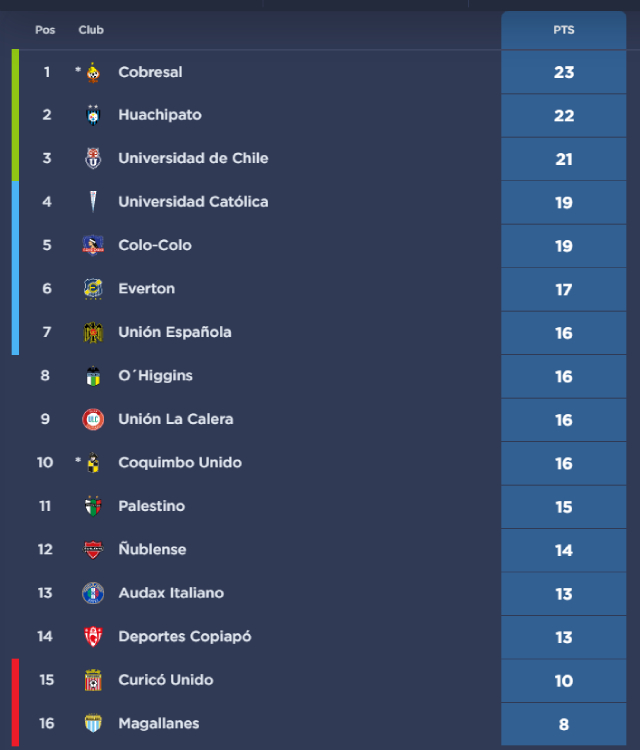Viewport: 640px width, 750px height.
Task: Click Curicó Unido's 10 points cell
Action: tap(564, 681)
